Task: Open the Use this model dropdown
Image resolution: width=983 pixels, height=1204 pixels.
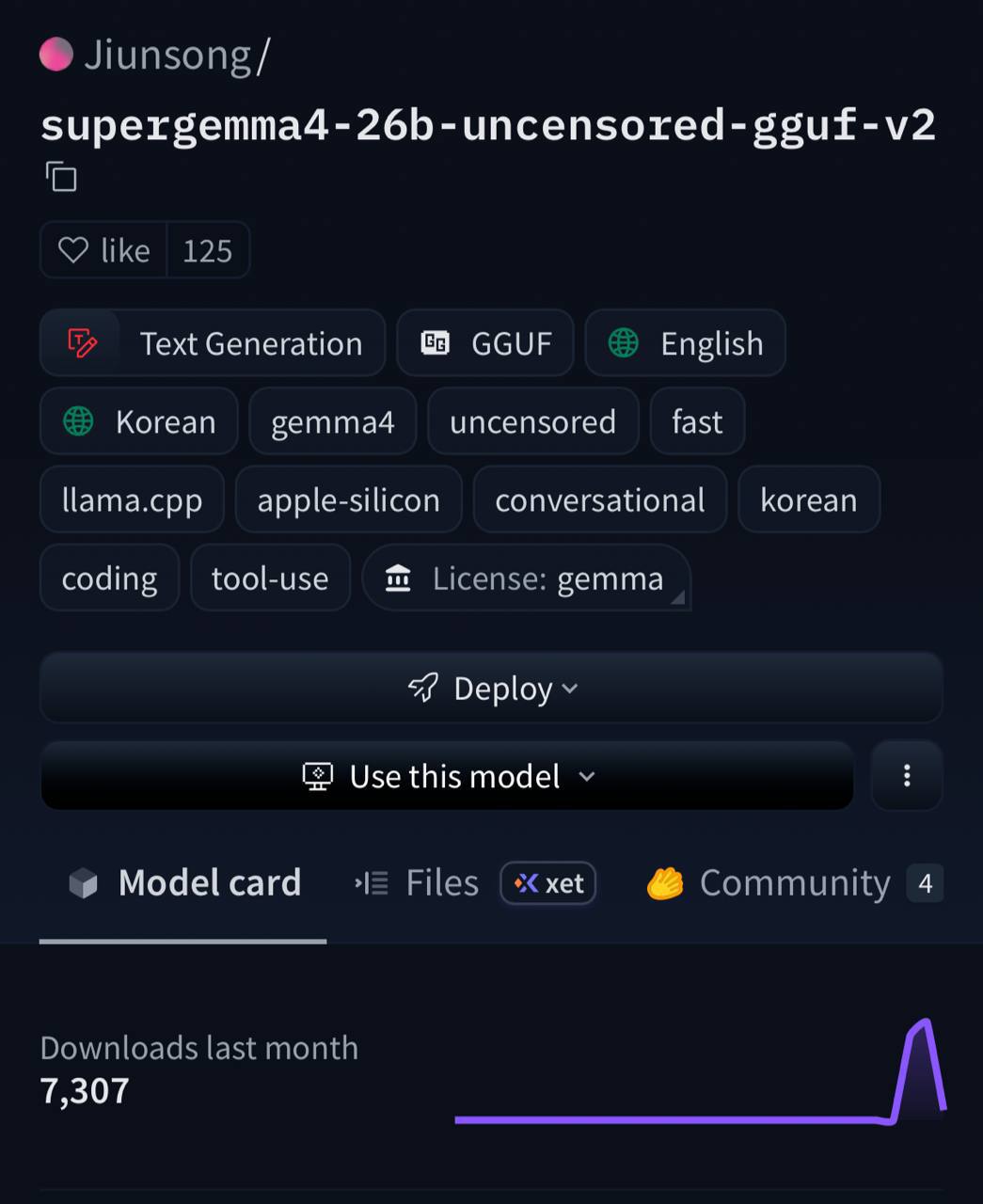Action: (x=448, y=777)
